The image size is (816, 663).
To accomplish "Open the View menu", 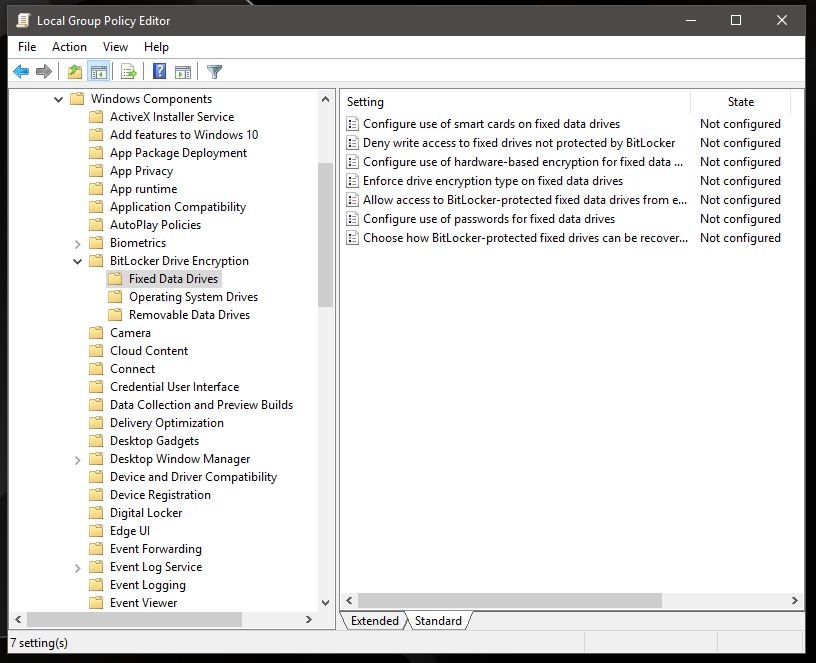I will (x=115, y=47).
